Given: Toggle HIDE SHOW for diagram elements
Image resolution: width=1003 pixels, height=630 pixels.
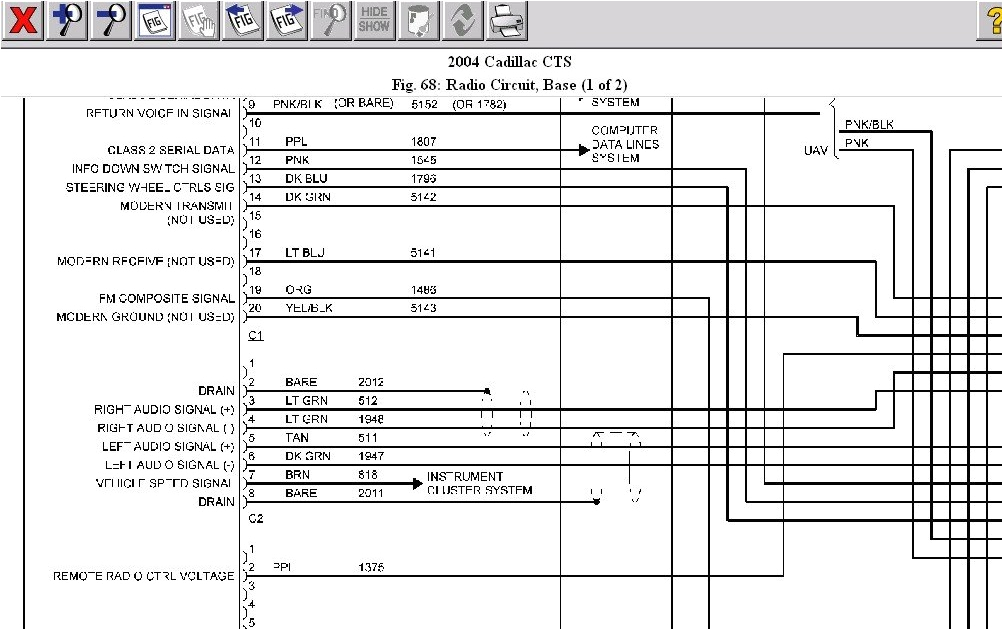Looking at the screenshot, I should (x=373, y=20).
